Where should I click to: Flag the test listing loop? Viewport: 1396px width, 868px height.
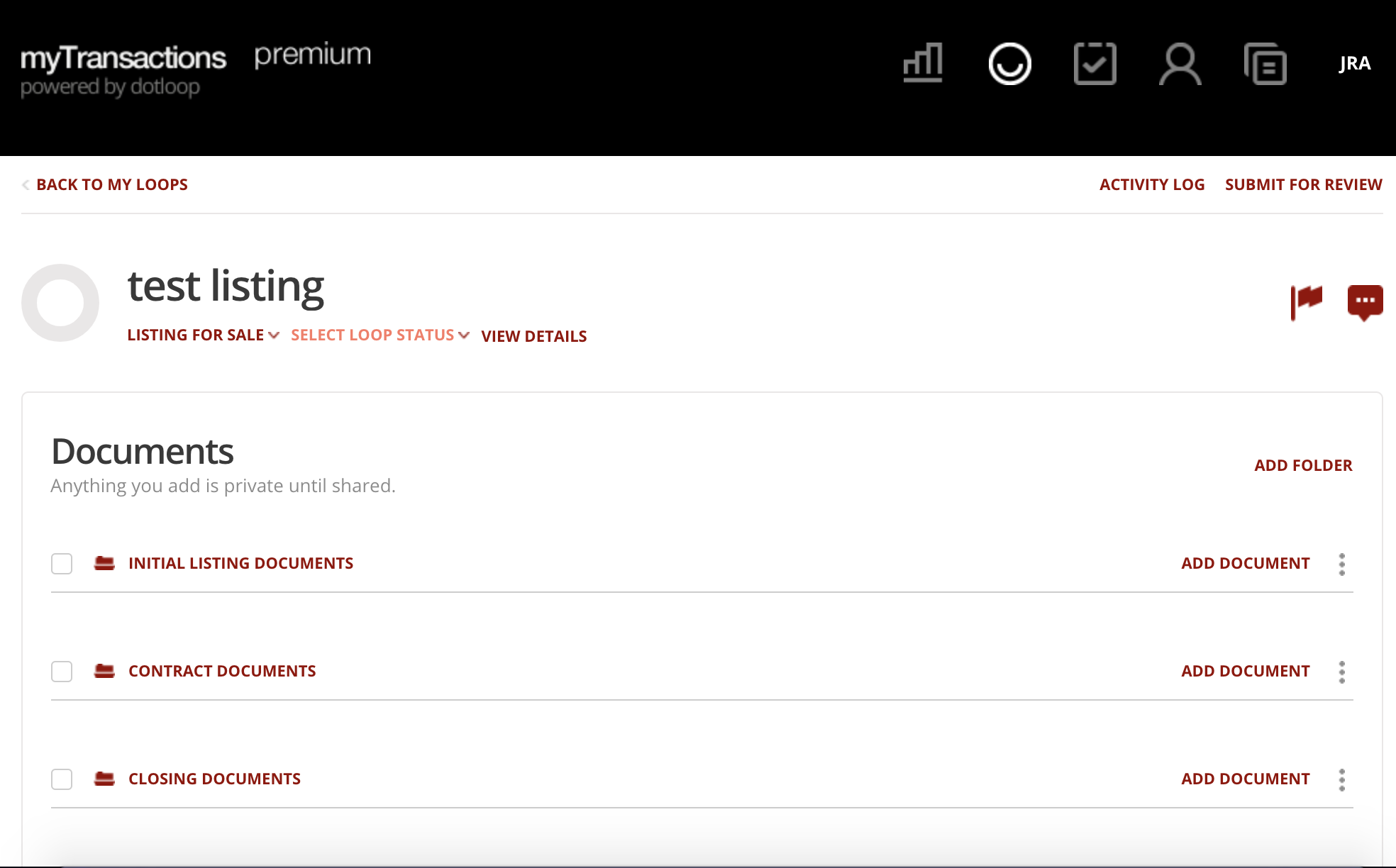[1307, 300]
